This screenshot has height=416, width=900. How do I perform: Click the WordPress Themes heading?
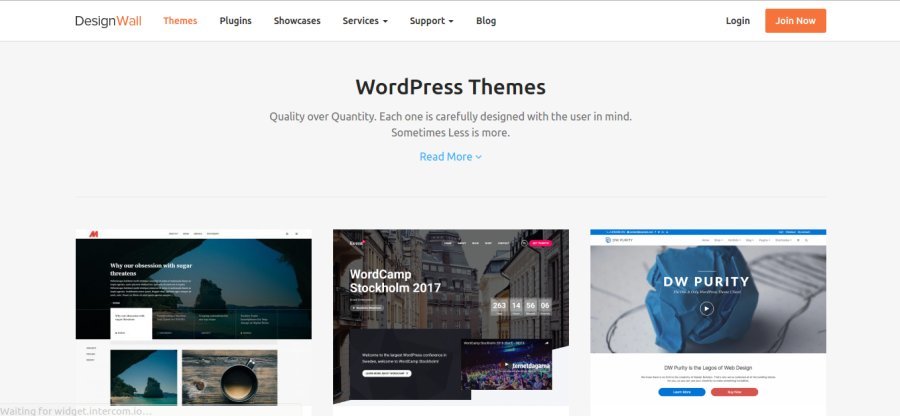450,87
